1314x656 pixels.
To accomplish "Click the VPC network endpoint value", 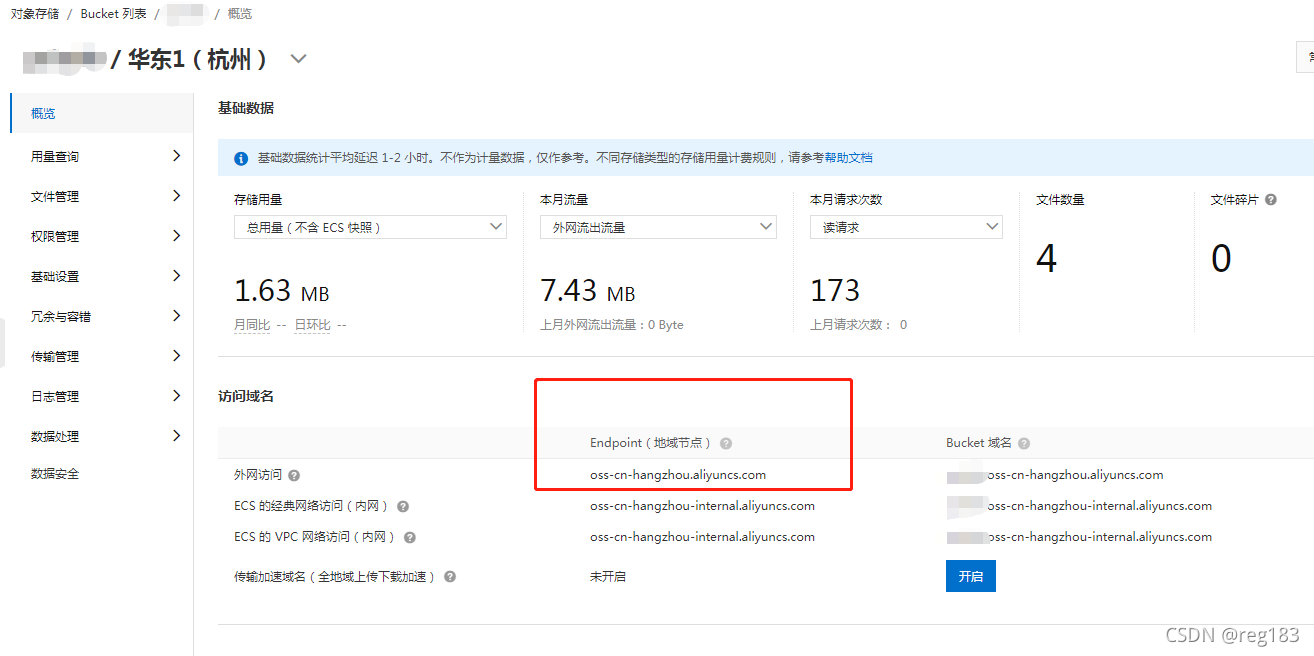I will click(702, 537).
